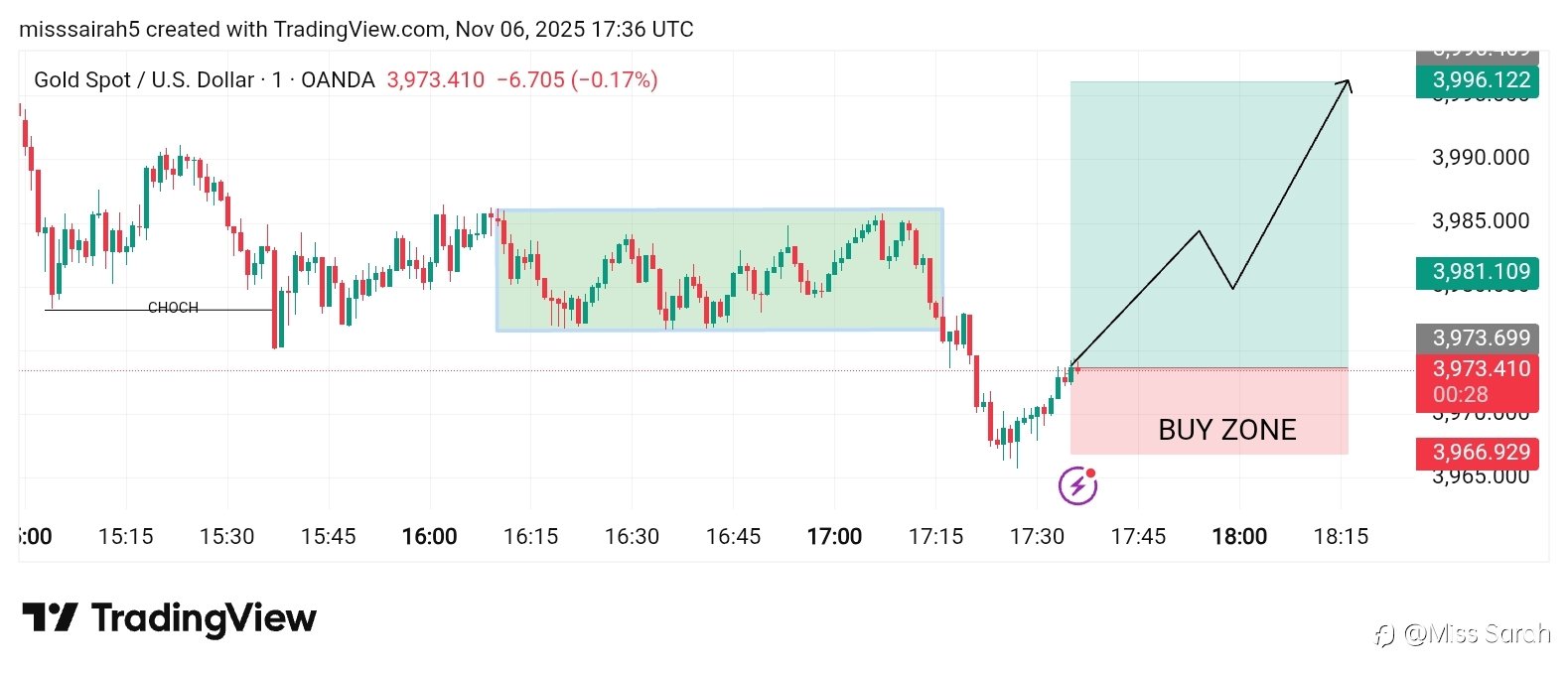
Task: Click the CHOCH label on the chart
Action: [173, 308]
